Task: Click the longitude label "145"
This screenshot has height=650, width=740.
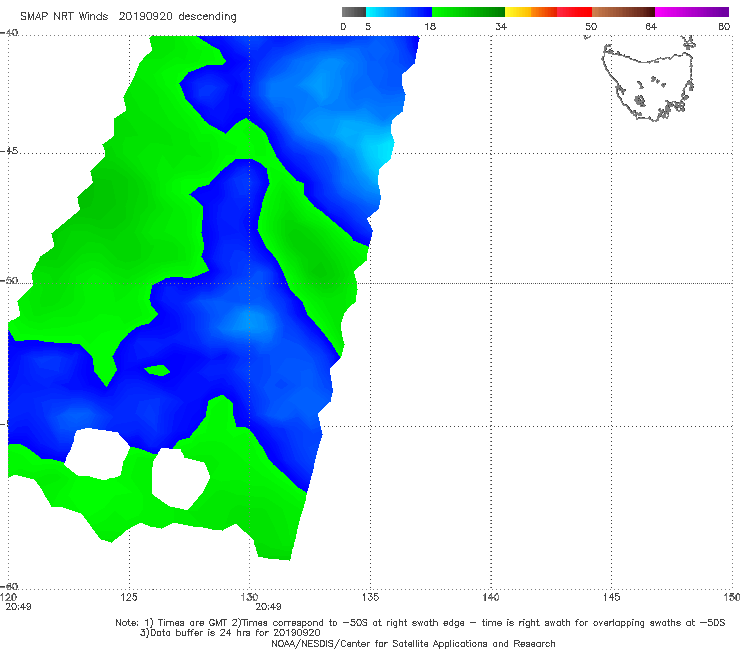Action: click(612, 597)
